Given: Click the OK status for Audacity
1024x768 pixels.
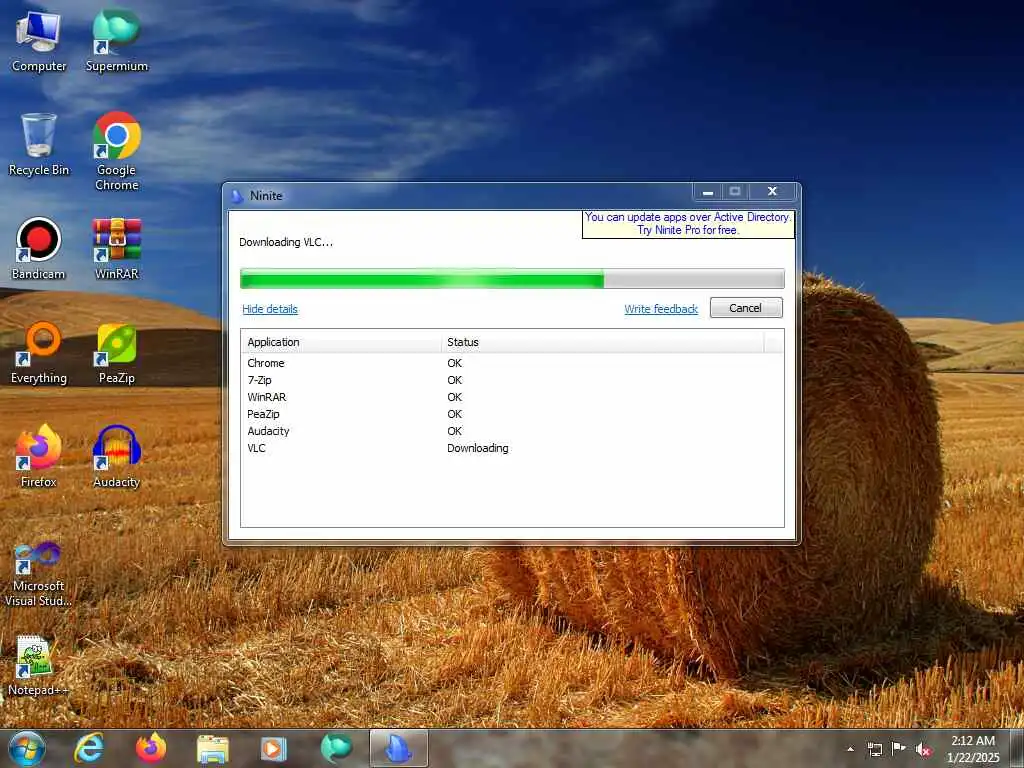Looking at the screenshot, I should (455, 431).
